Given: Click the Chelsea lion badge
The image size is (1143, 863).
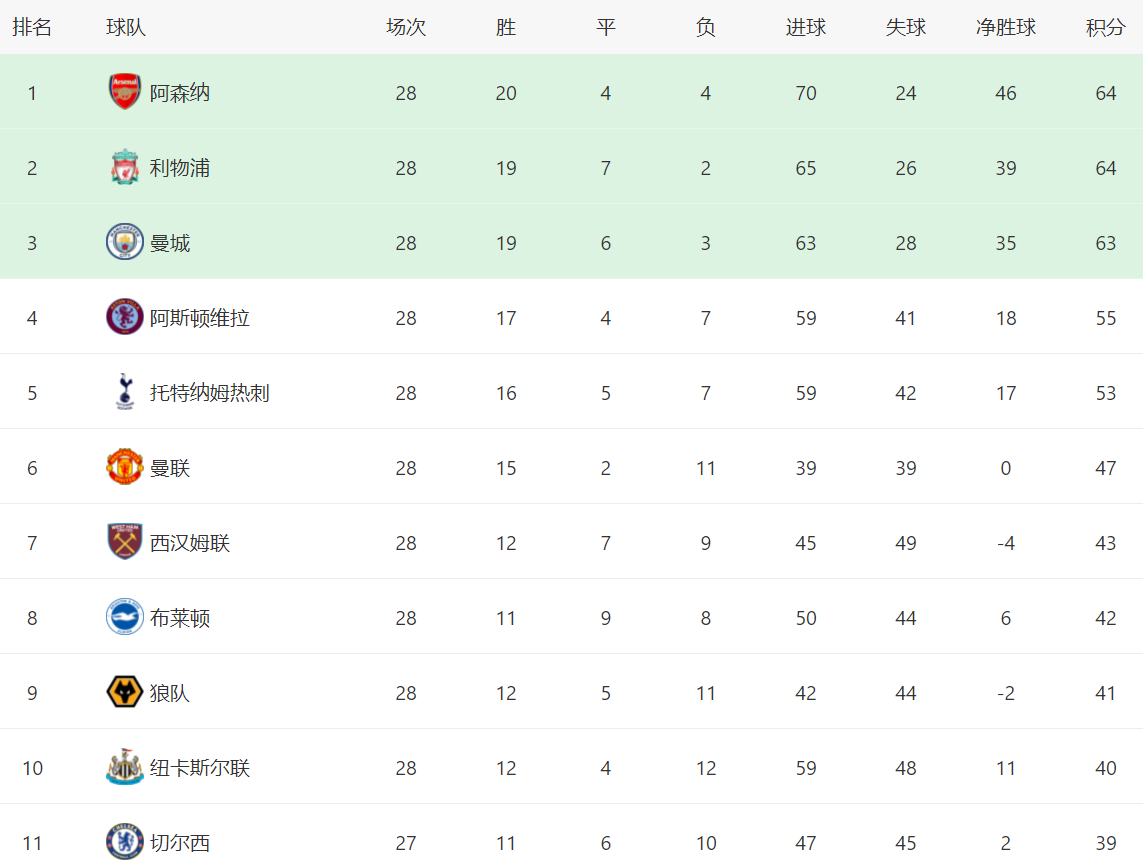Looking at the screenshot, I should pos(125,842).
